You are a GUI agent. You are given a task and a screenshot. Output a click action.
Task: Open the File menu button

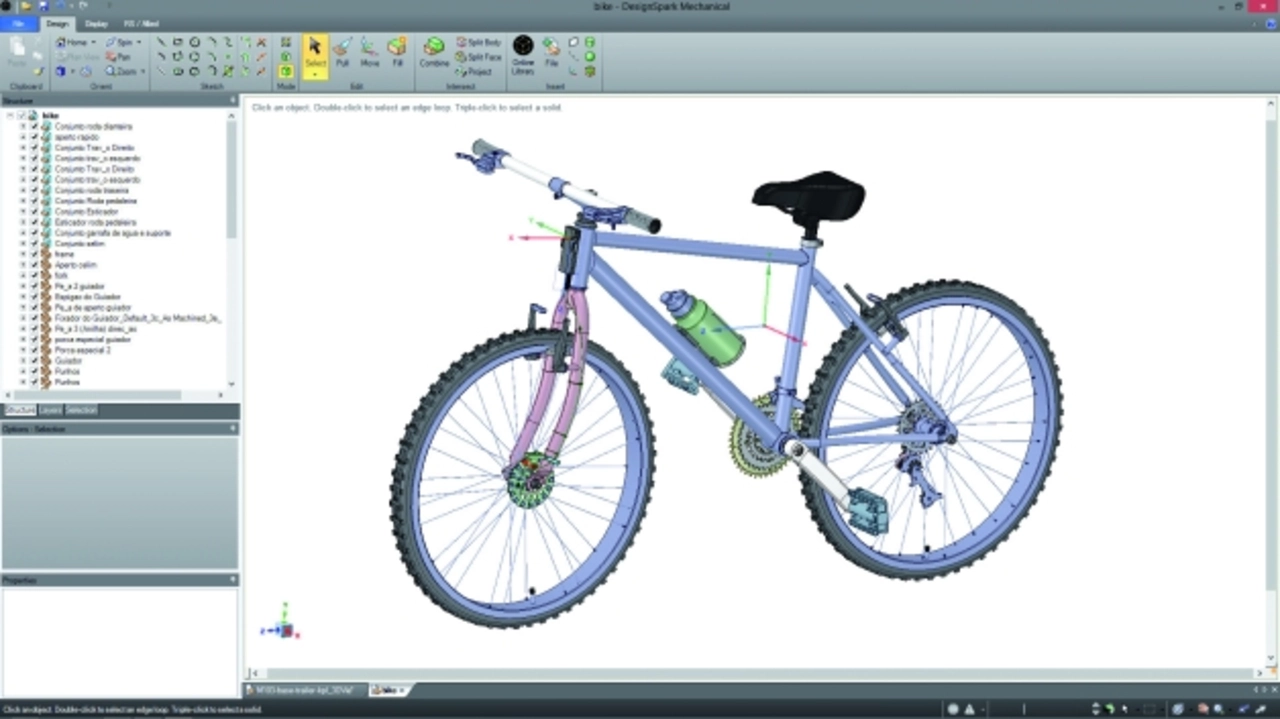[19, 23]
